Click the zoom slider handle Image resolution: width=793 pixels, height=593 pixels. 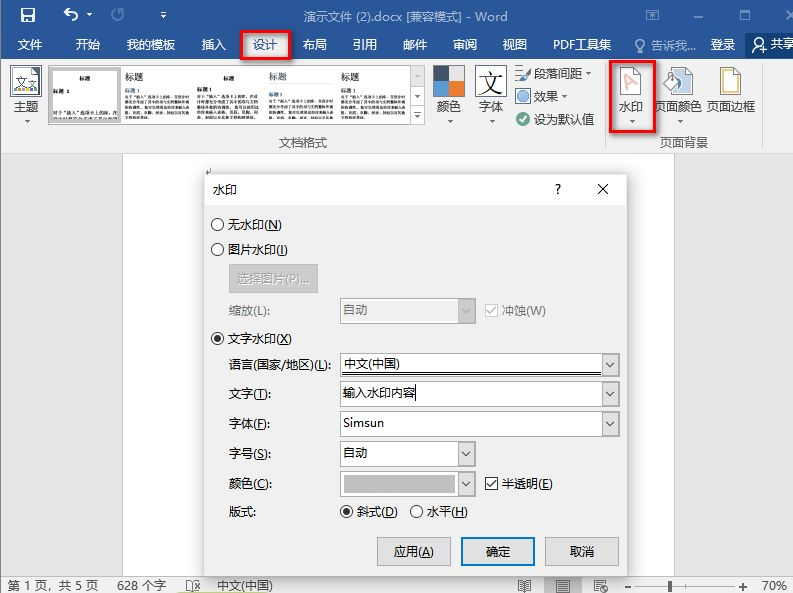[670, 586]
